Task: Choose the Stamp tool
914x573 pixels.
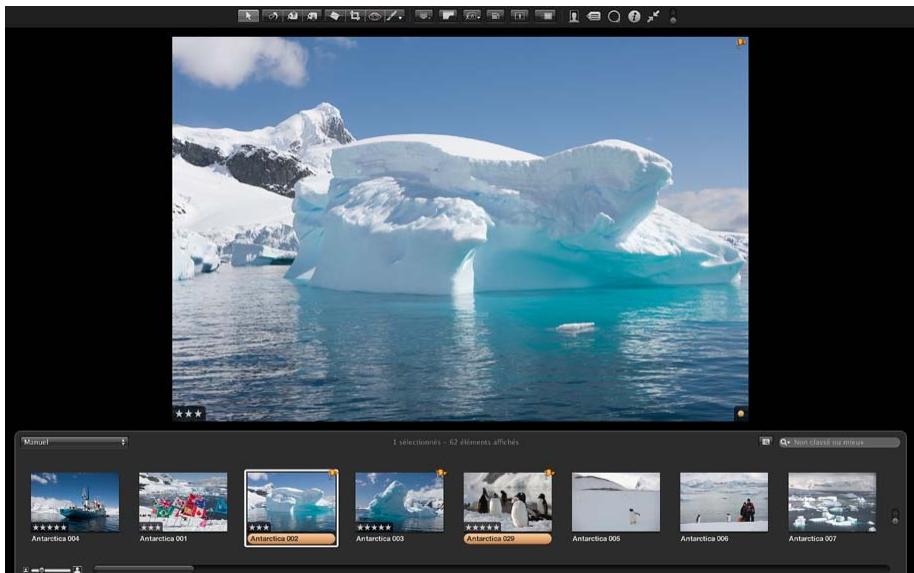Action: [x=313, y=16]
